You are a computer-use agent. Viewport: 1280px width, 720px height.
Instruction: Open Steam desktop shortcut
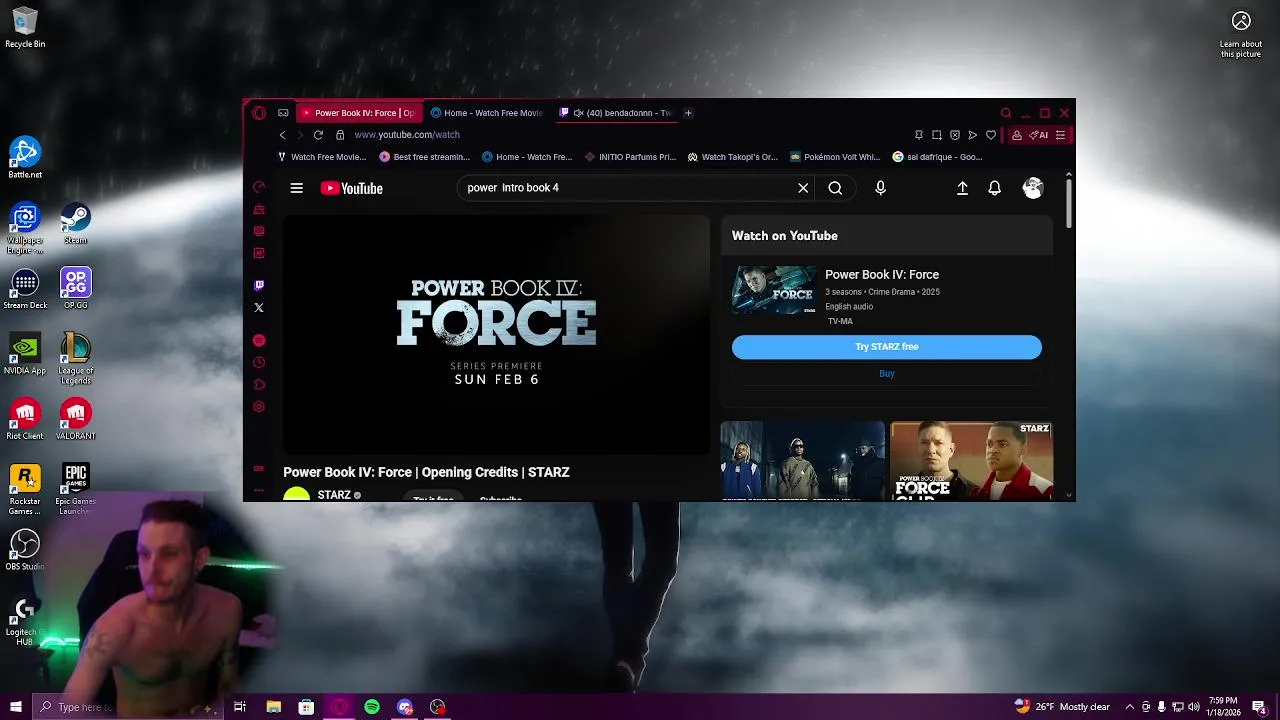click(75, 223)
